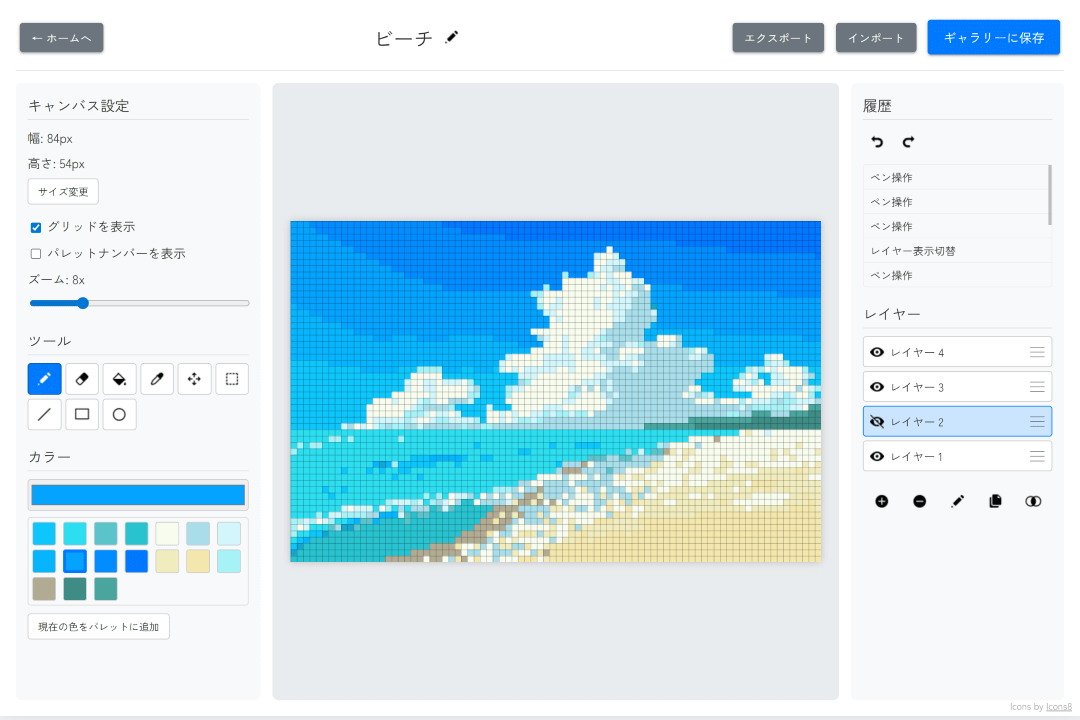Viewport: 1080px width, 720px height.
Task: Select the Line tool
Action: pos(44,414)
